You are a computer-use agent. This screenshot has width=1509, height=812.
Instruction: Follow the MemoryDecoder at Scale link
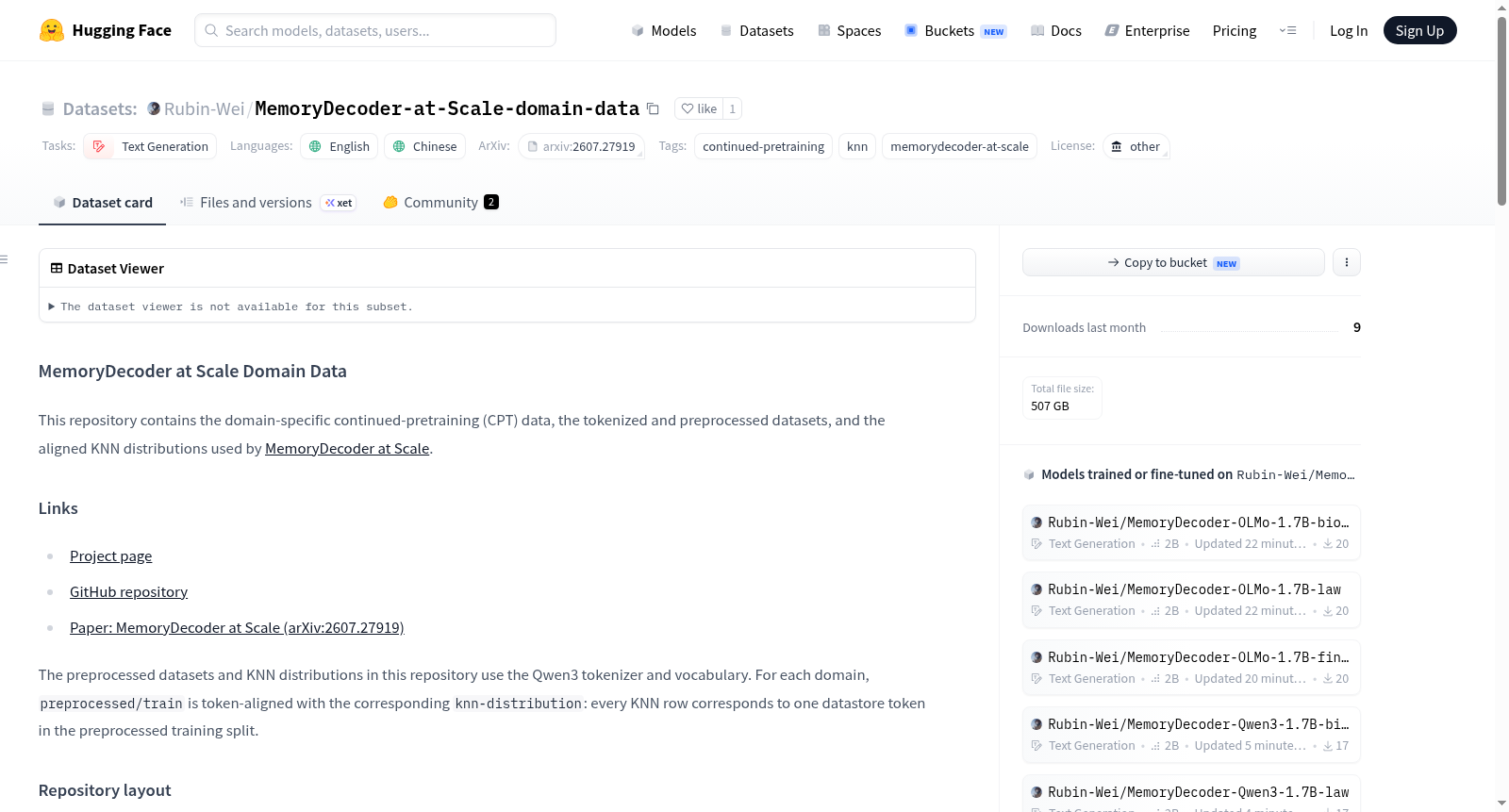point(347,449)
